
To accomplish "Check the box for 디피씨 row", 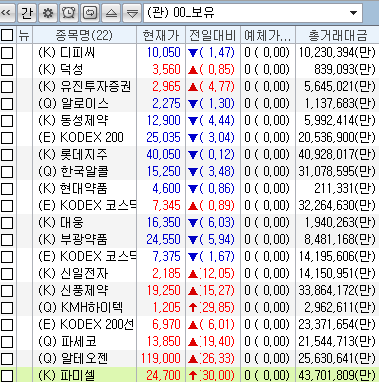I will [7, 52].
